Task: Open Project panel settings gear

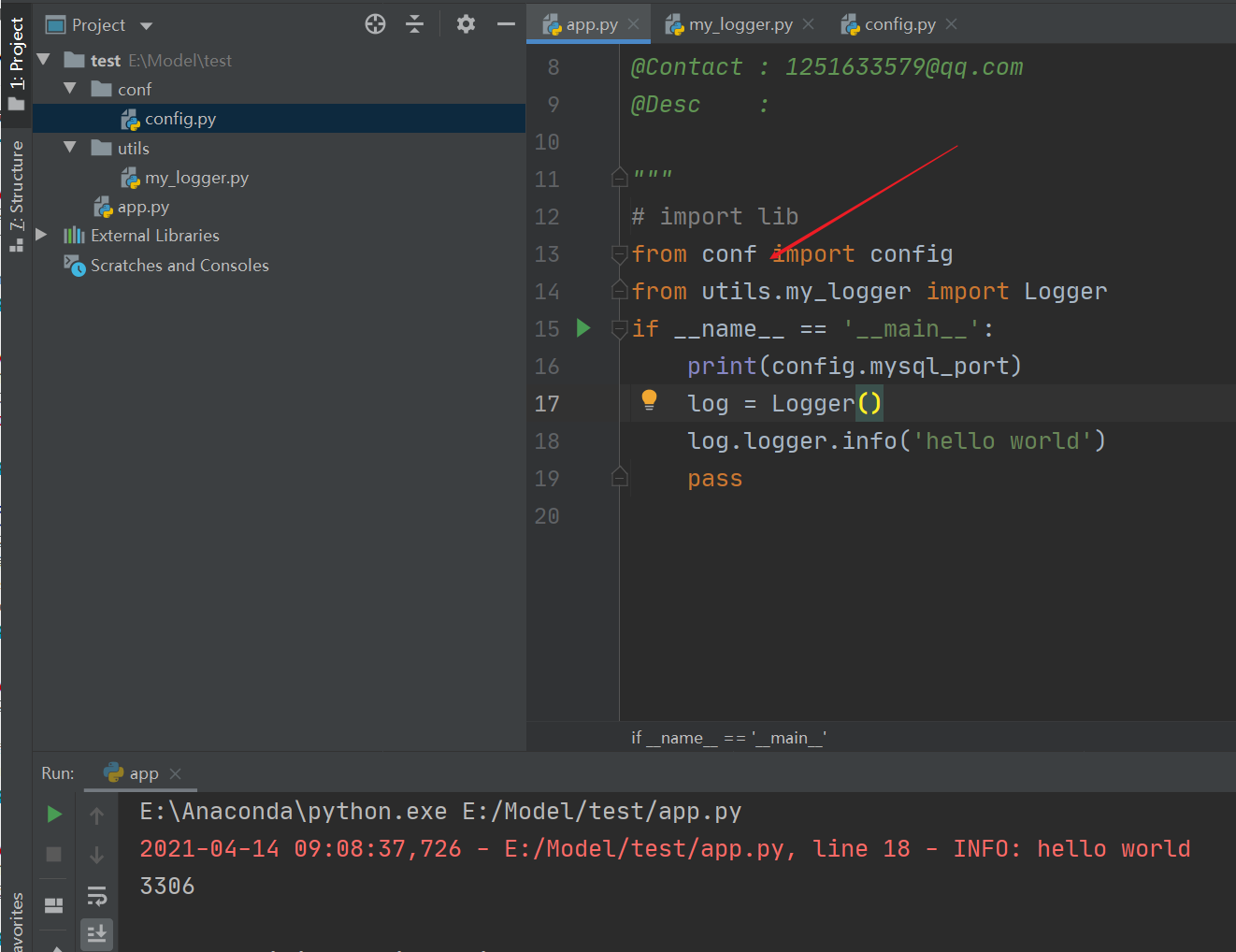Action: pos(466,24)
